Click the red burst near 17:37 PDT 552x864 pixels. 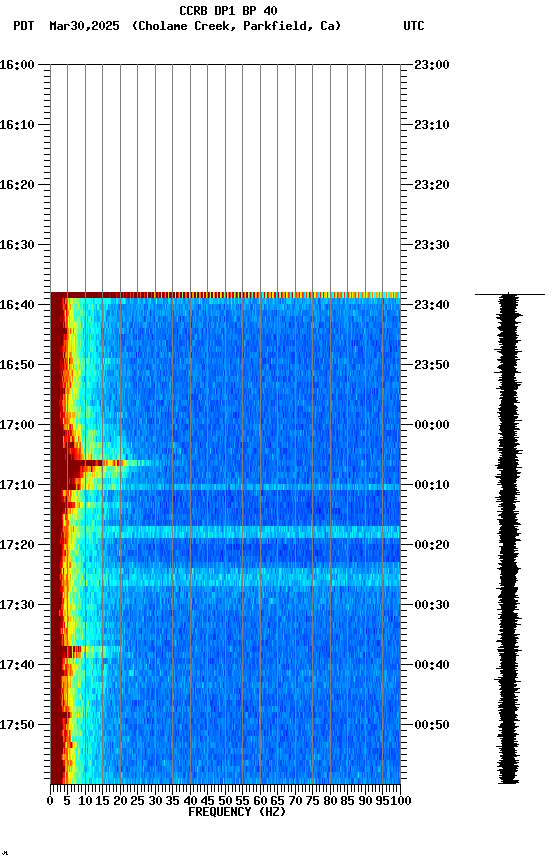pyautogui.click(x=74, y=651)
